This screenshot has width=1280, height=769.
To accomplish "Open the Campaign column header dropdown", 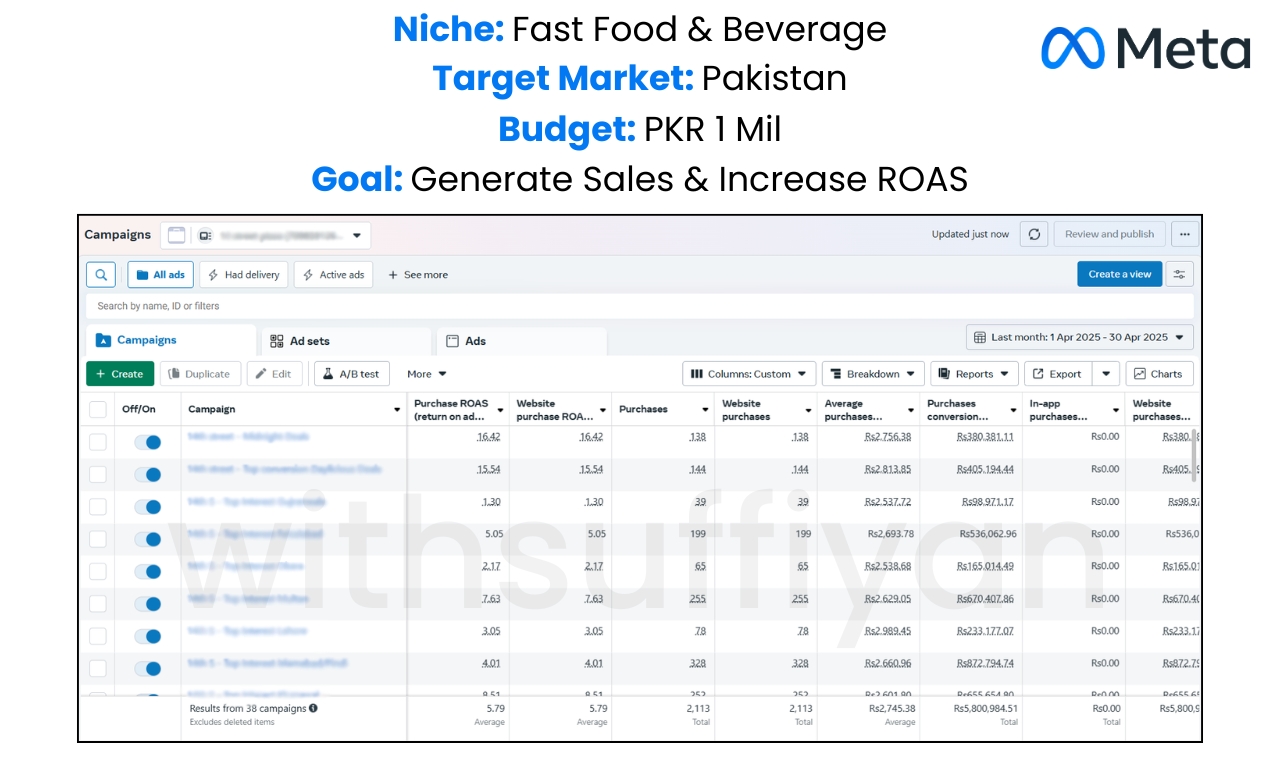I will coord(397,410).
